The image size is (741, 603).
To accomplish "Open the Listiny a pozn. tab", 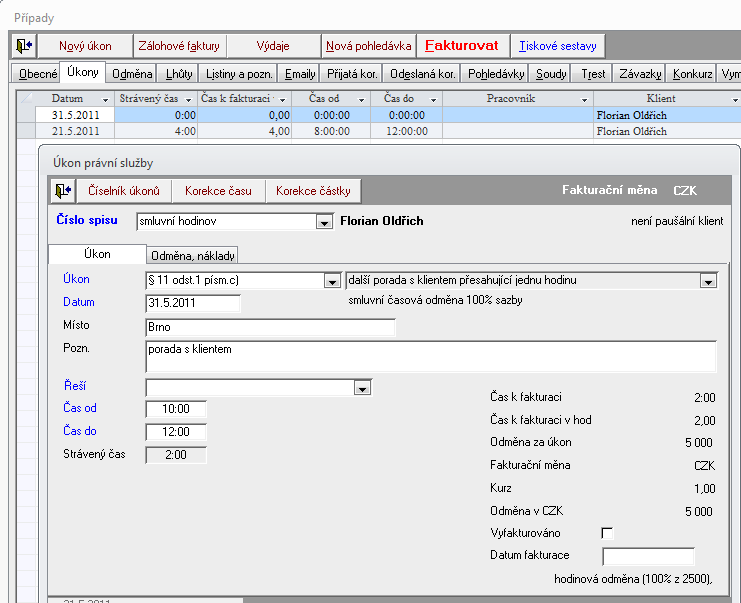I will click(x=239, y=74).
